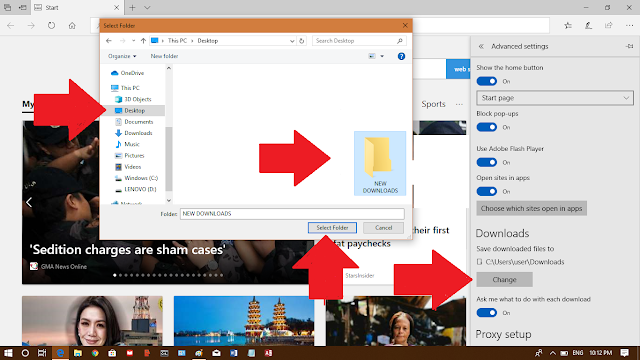Click the clock showing 10:12 PM
Image resolution: width=640 pixels, height=360 pixels.
click(x=601, y=353)
